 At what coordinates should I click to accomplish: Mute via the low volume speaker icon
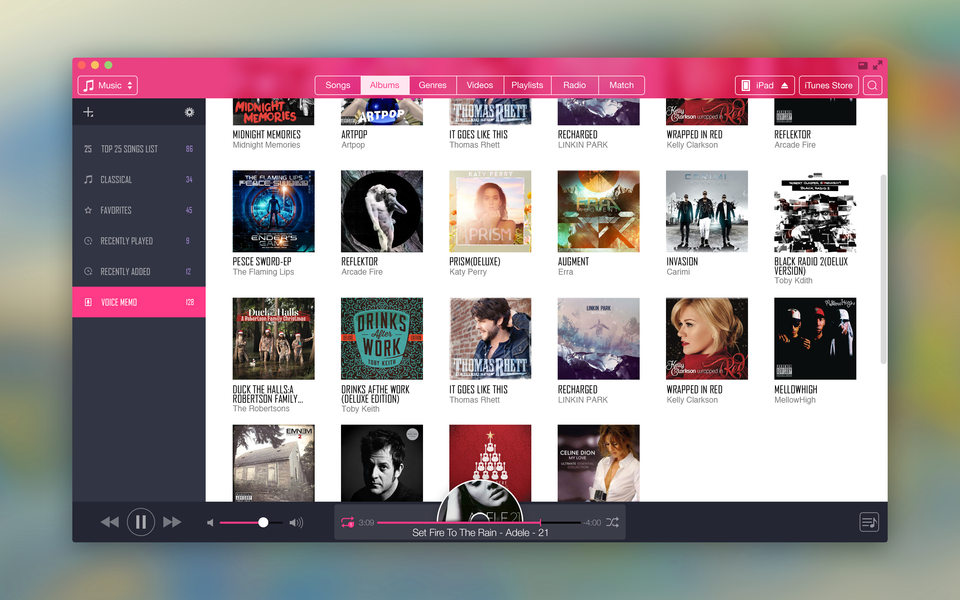coord(210,523)
